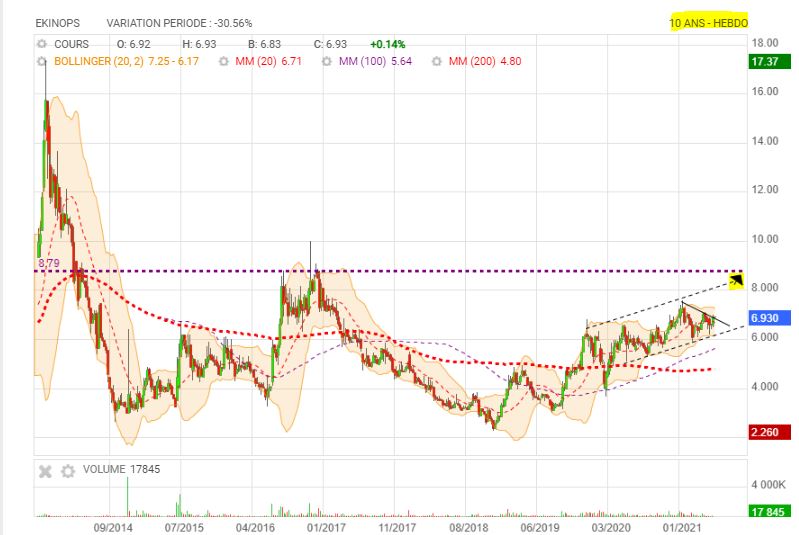Click the +0.14% change value
The width and height of the screenshot is (799, 535).
(388, 44)
